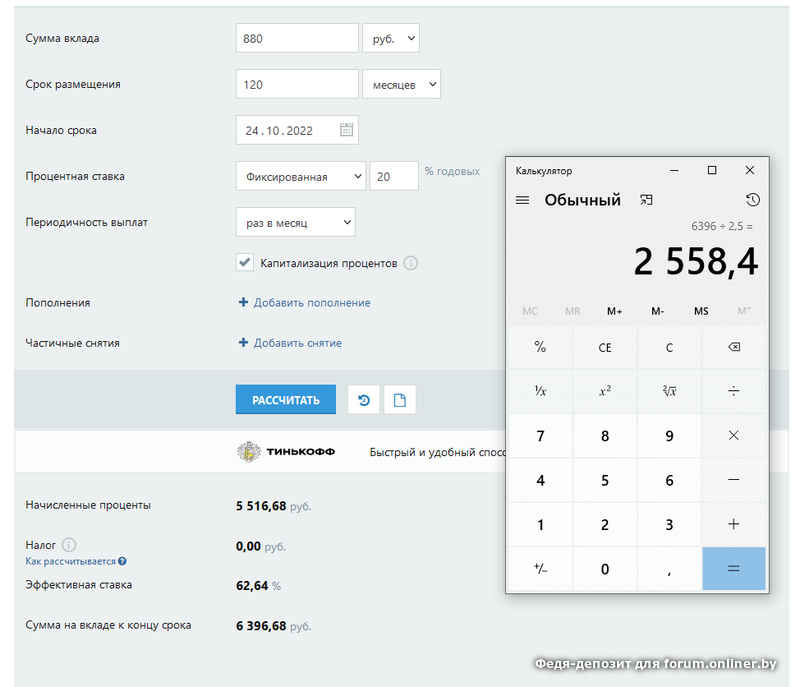
Task: Click the info icon beside Капитализация процентов
Action: click(x=411, y=263)
